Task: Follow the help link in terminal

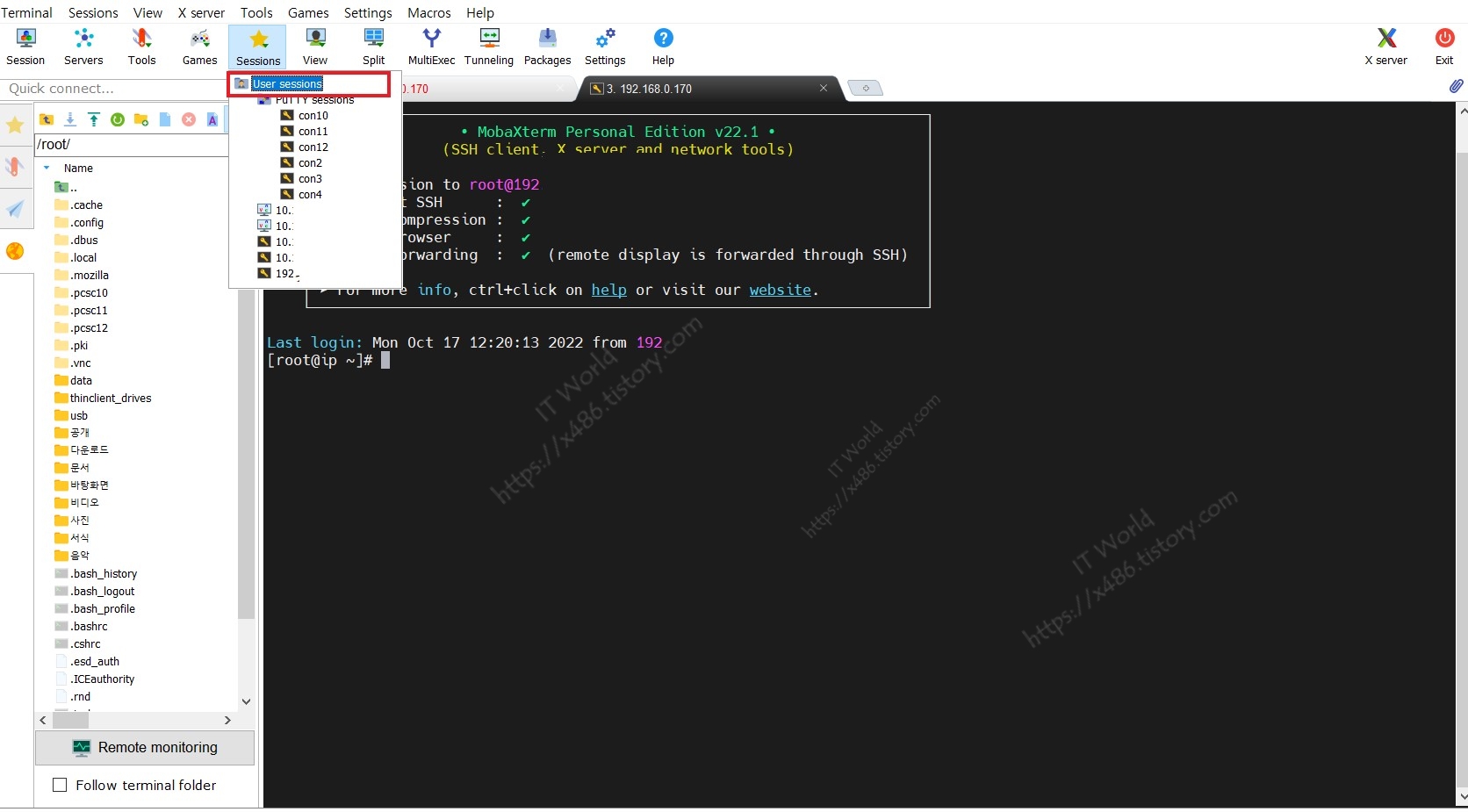Action: point(608,290)
